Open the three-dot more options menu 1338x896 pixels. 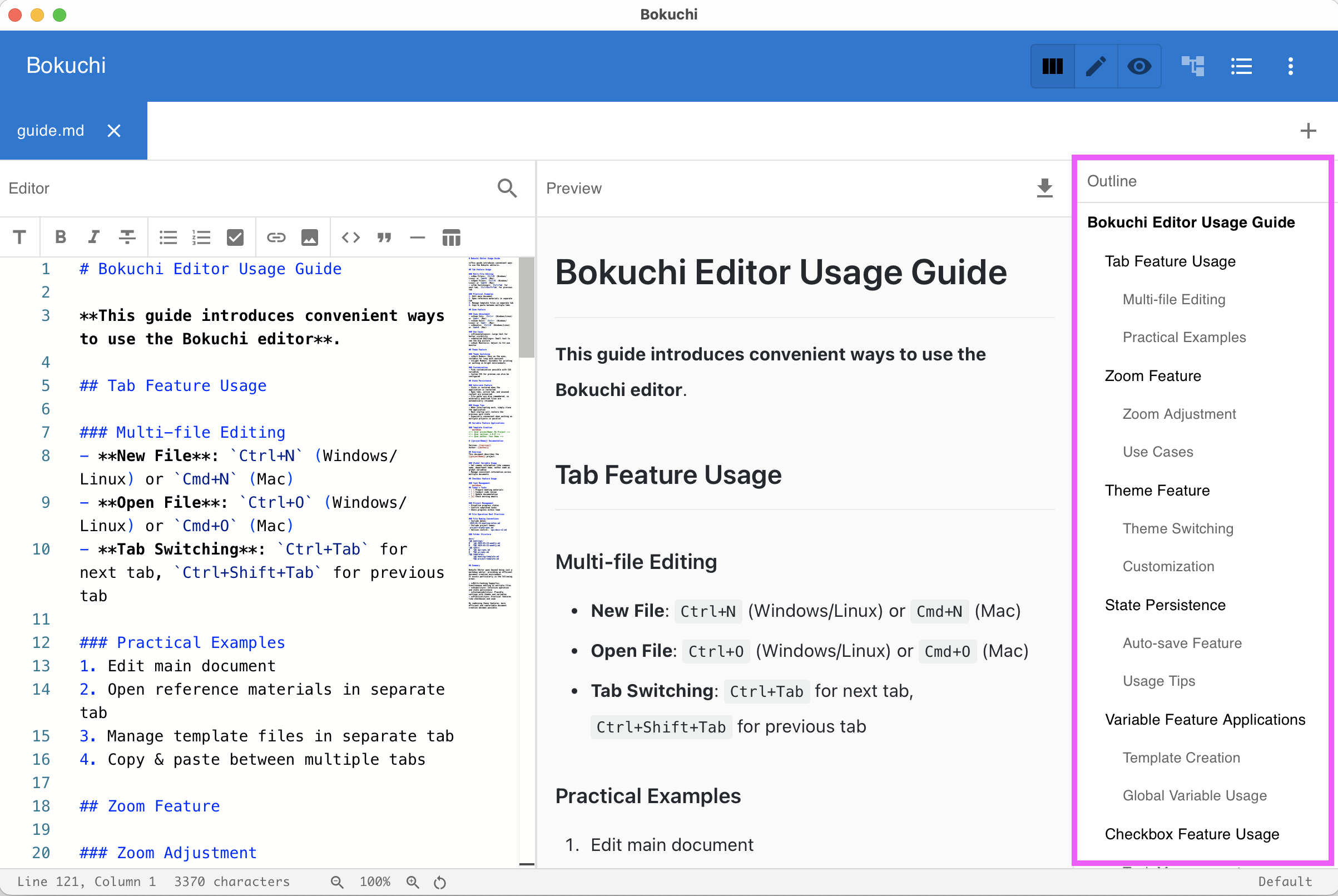pos(1290,66)
